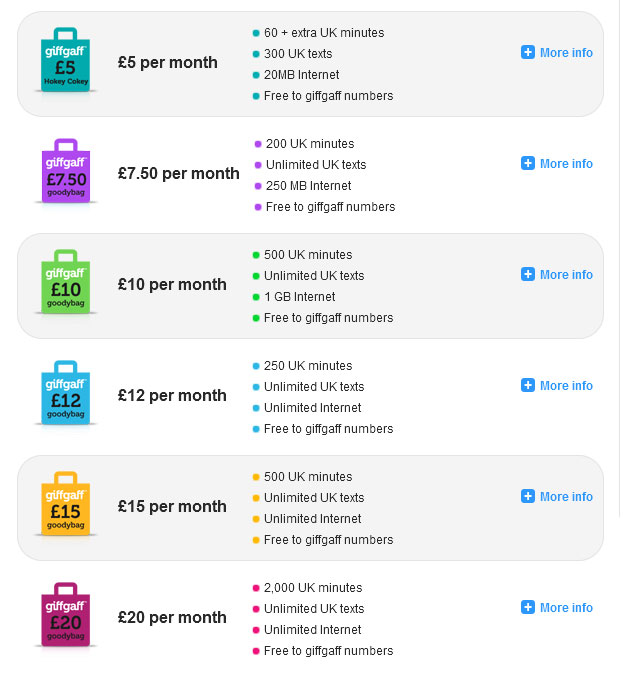Screen dimensions: 632x677
Task: Expand plus icon beside £7.50 plan
Action: (x=528, y=163)
